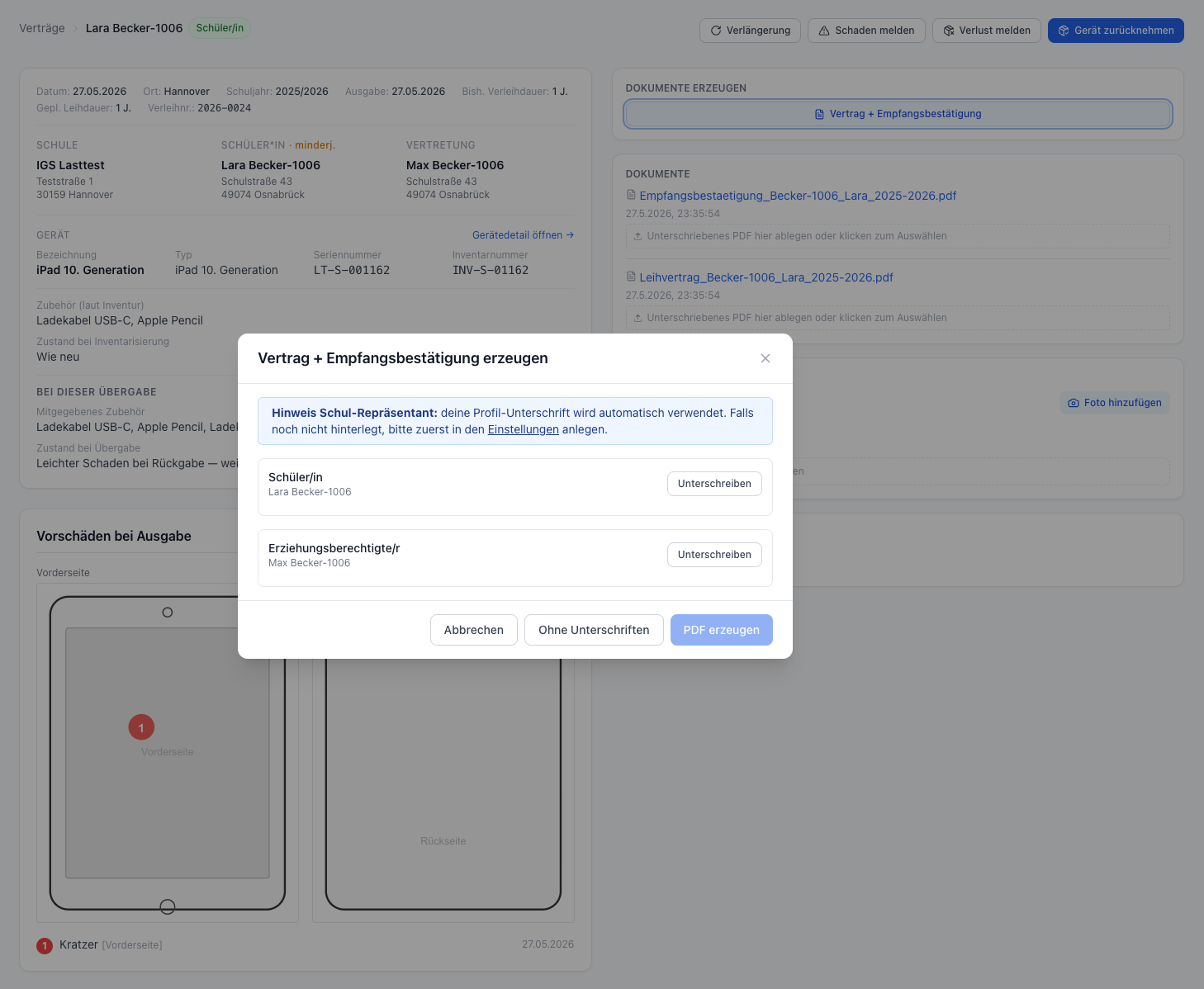Viewport: 1204px width, 989px height.
Task: Click the PDF erzeugen button
Action: click(x=722, y=630)
